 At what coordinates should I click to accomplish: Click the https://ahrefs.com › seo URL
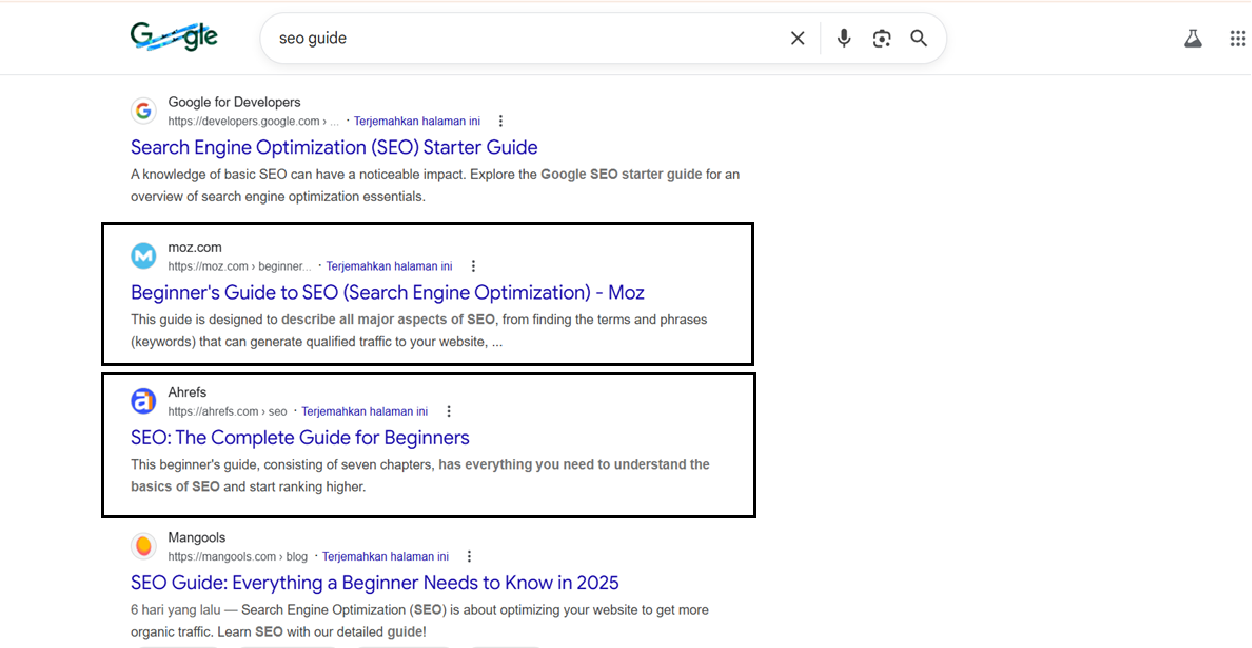click(228, 411)
